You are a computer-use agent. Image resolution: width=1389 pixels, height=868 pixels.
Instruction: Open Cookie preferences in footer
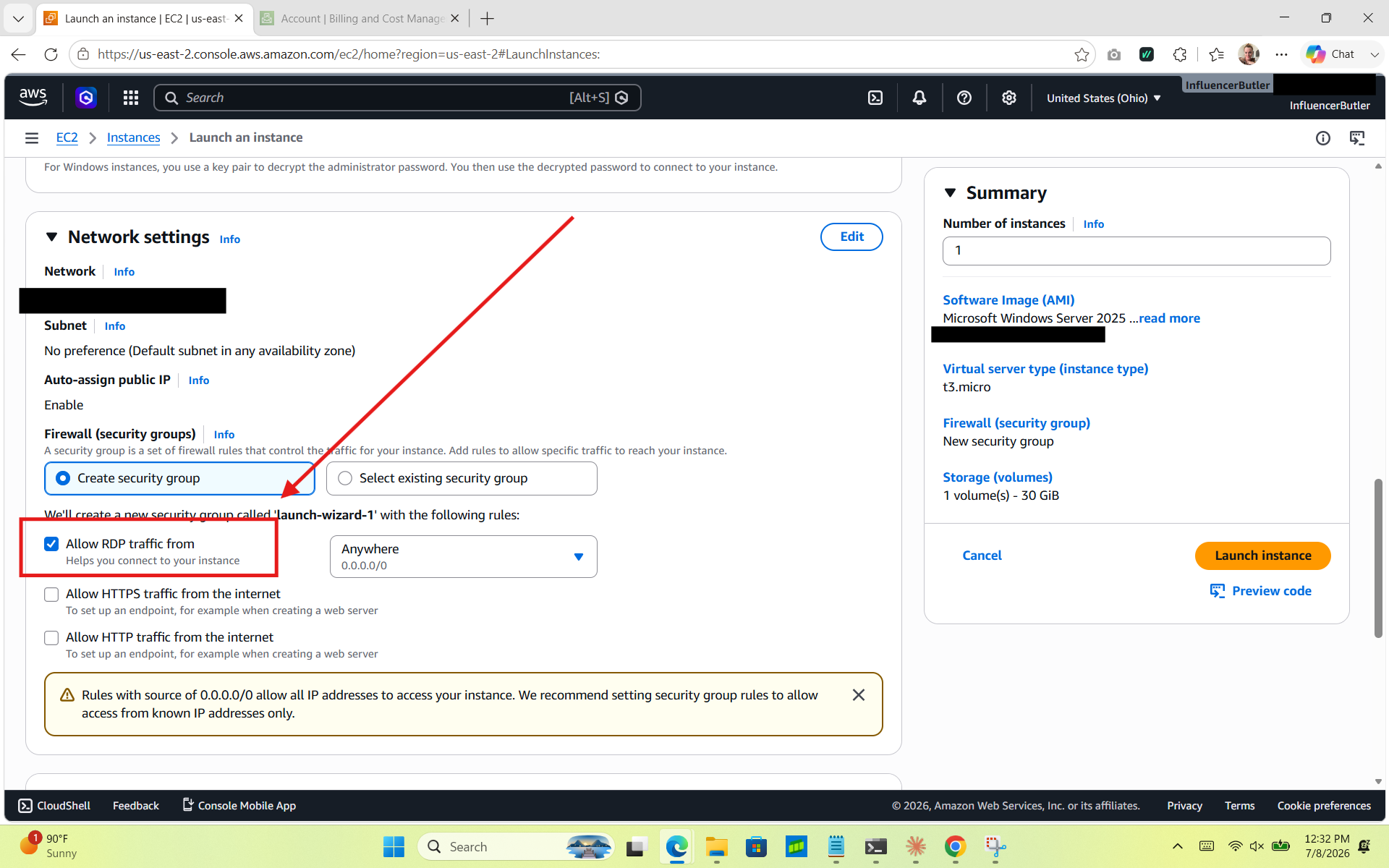1324,806
